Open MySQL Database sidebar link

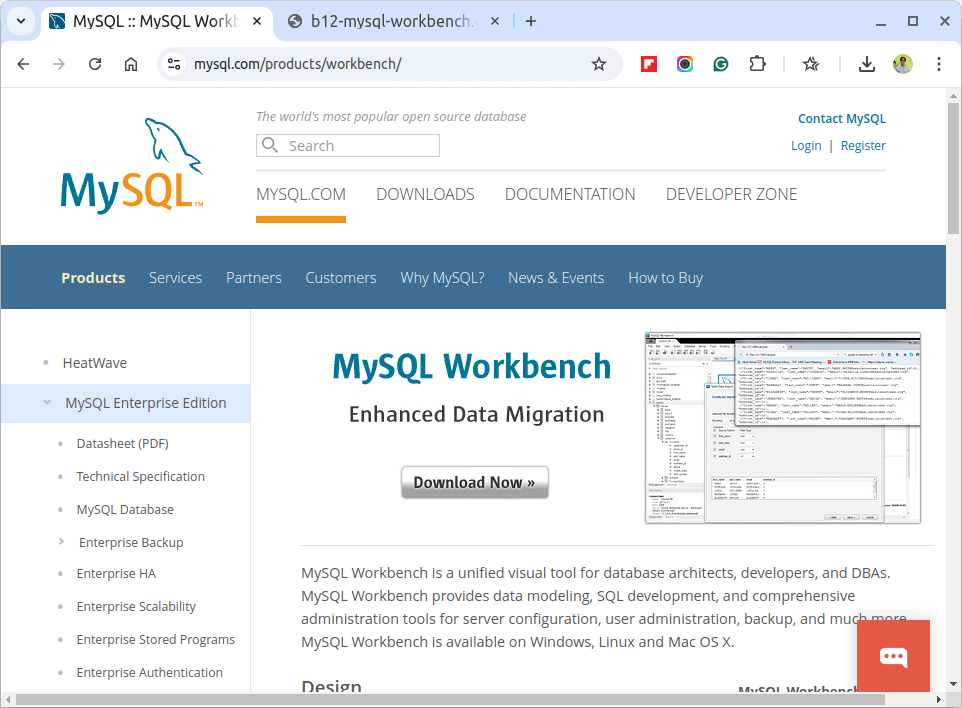125,510
